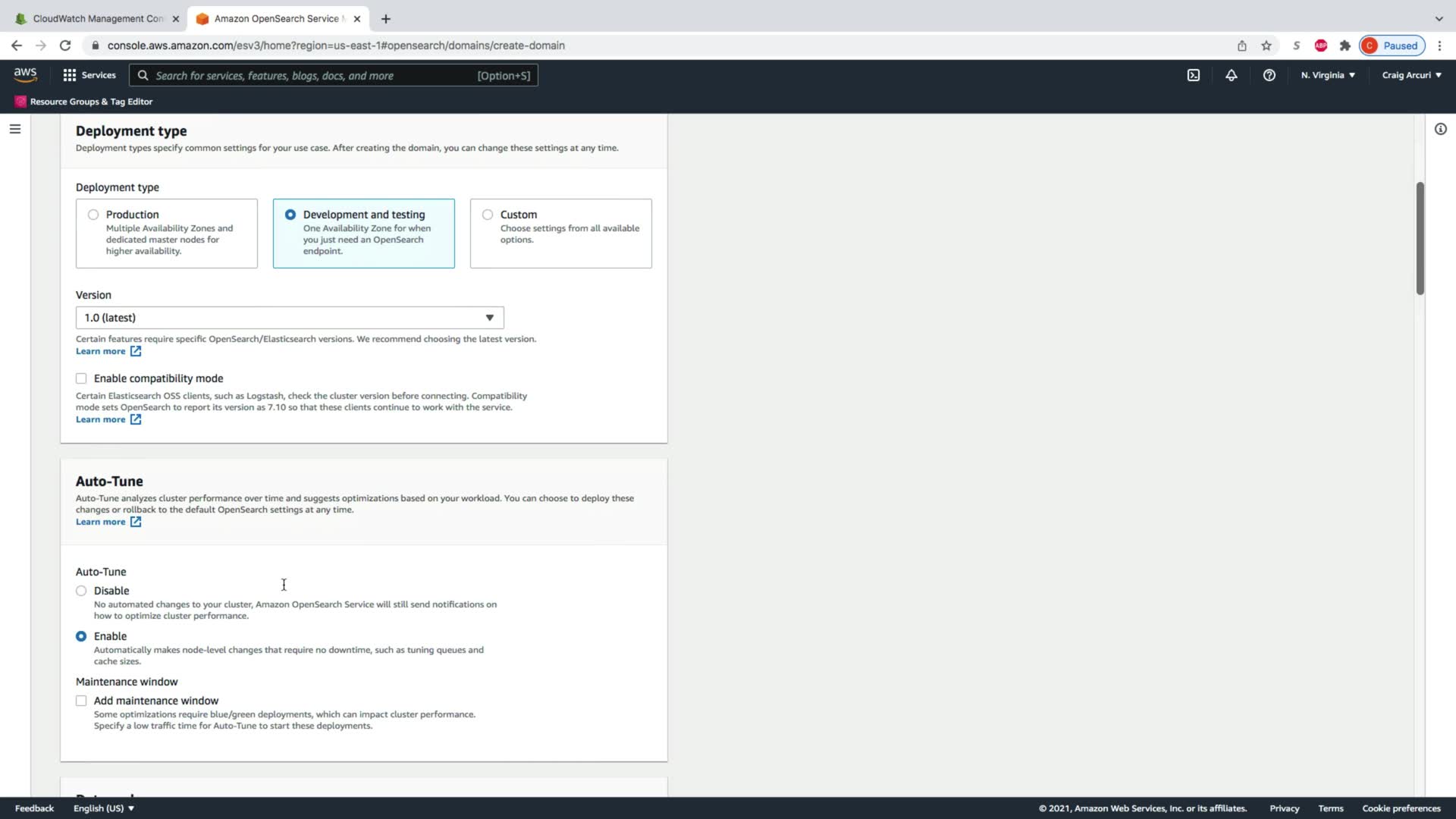Open the Craig Arcuri account menu

[1410, 75]
